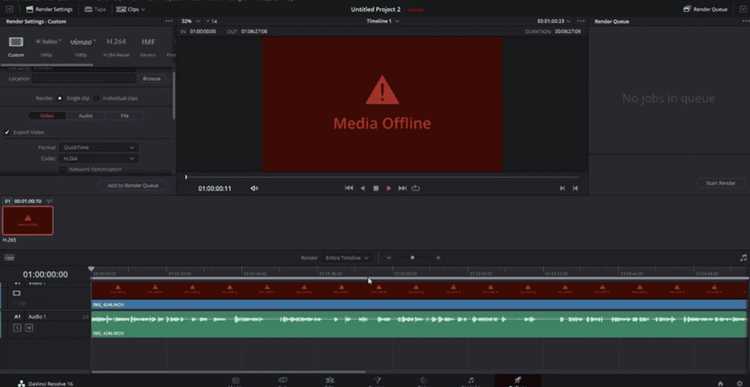Open the Render Settings panel options (three dots)
This screenshot has width=750, height=387.
[168, 21]
